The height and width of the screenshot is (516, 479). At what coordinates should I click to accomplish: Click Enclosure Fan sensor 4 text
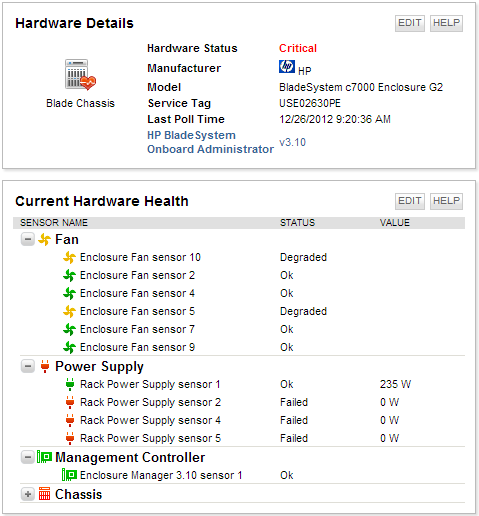tap(137, 293)
